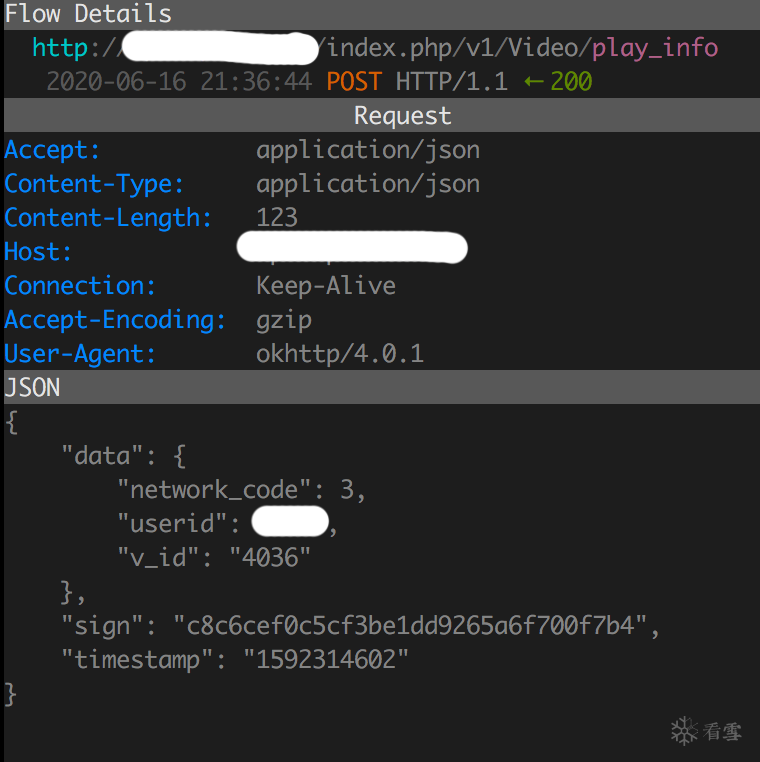Click the 200 status code
The image size is (760, 762).
pos(571,81)
